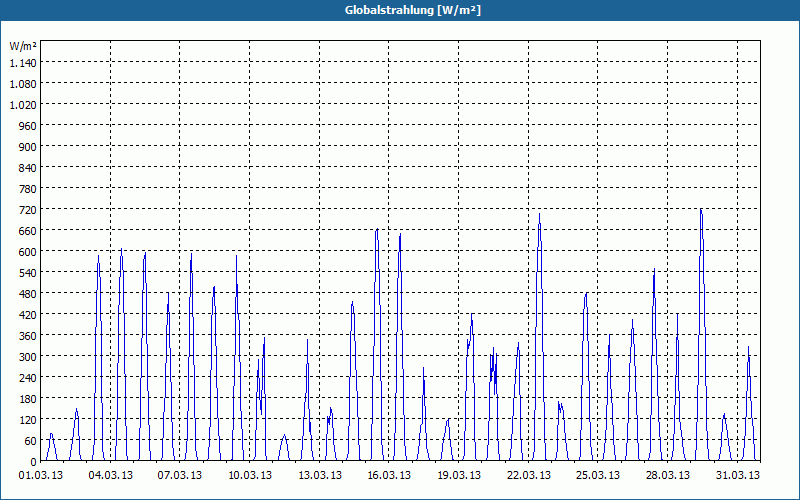Viewport: 800px width, 500px height.
Task: Select the 25.03.13 date label
Action: click(x=597, y=476)
